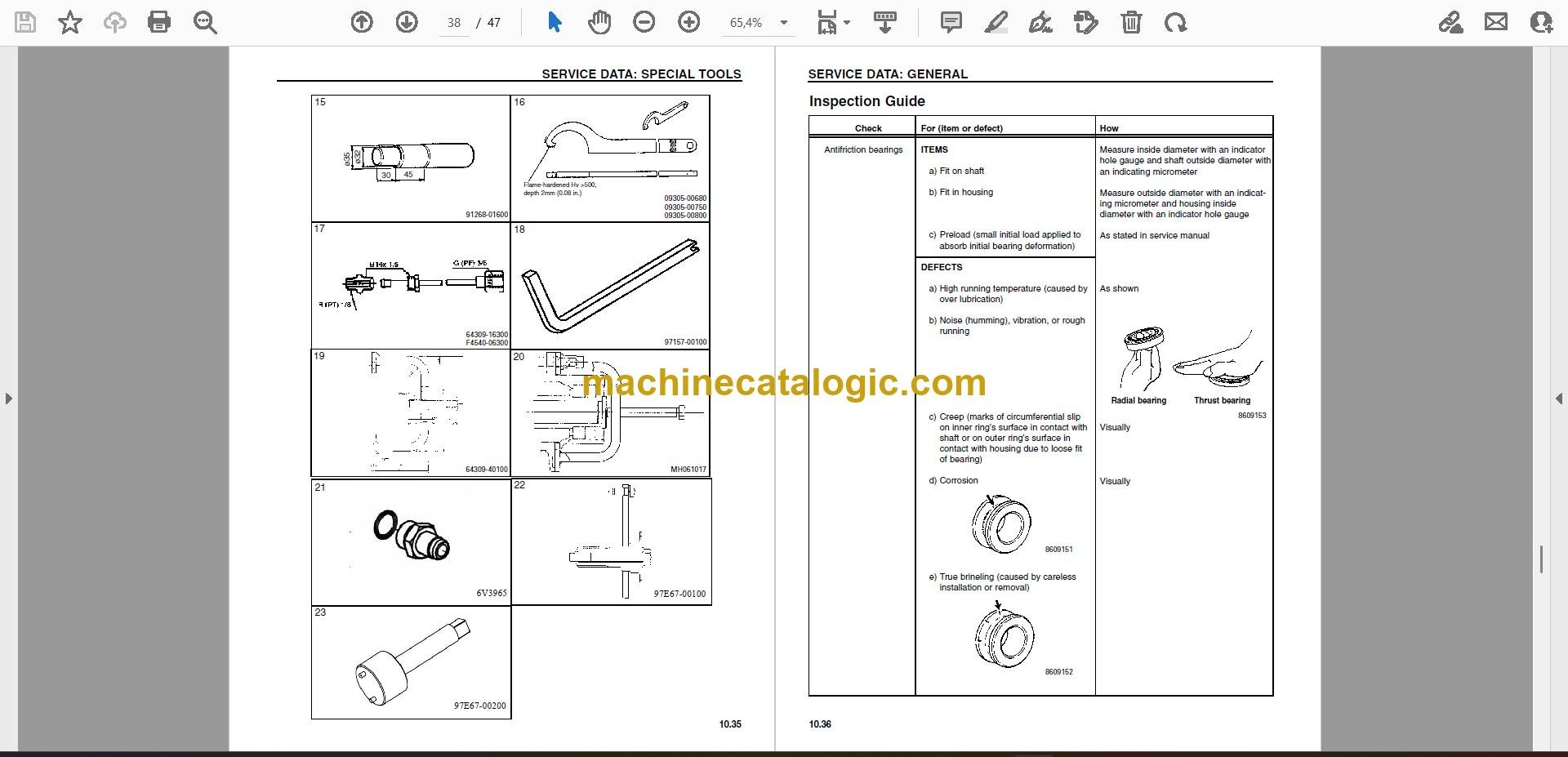Open the find text magnifier tool

(x=205, y=23)
